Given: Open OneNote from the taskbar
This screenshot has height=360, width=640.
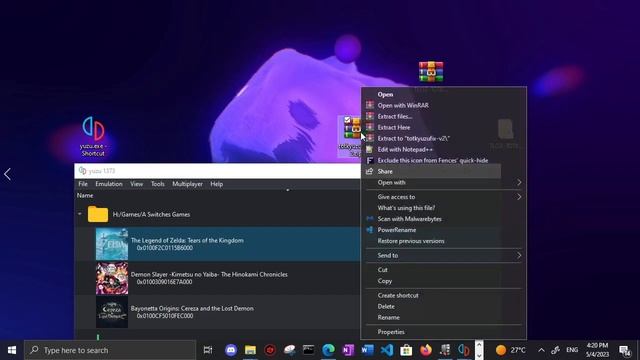Looking at the screenshot, I should pos(348,350).
